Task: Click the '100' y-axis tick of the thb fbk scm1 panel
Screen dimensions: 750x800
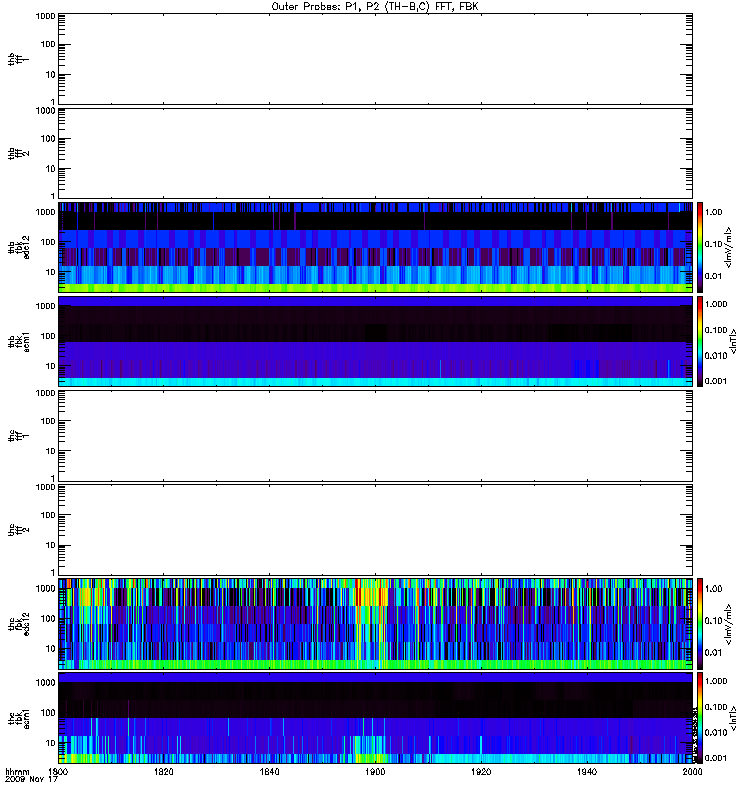Action: [48, 336]
